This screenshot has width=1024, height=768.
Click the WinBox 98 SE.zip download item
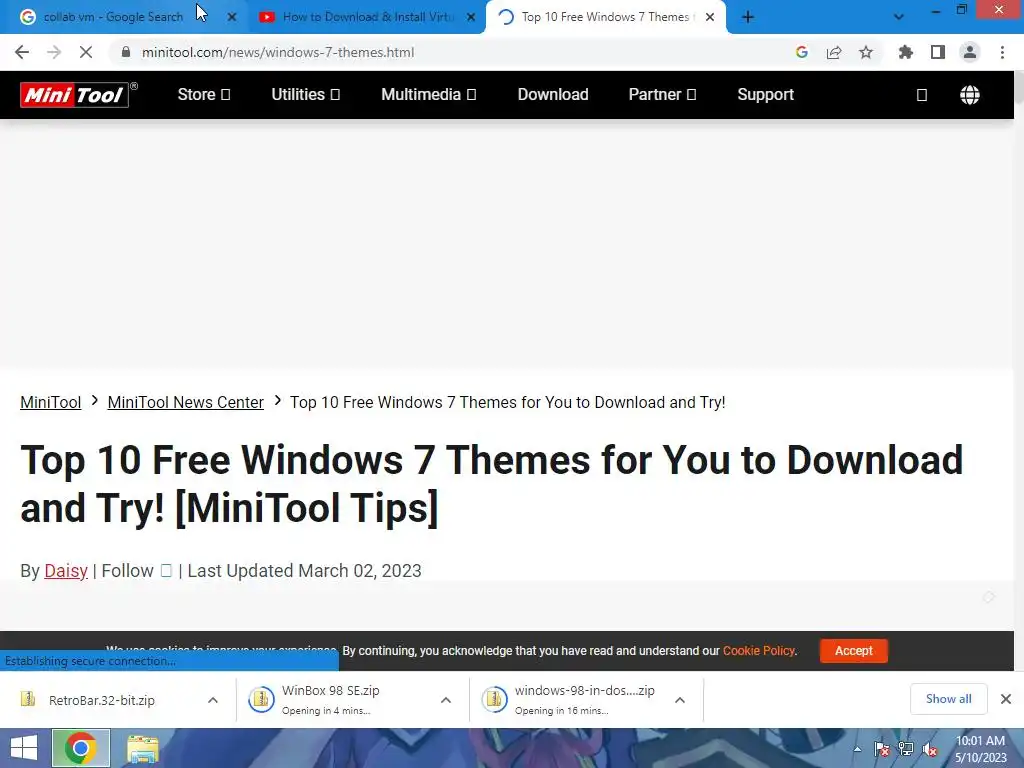pos(330,699)
